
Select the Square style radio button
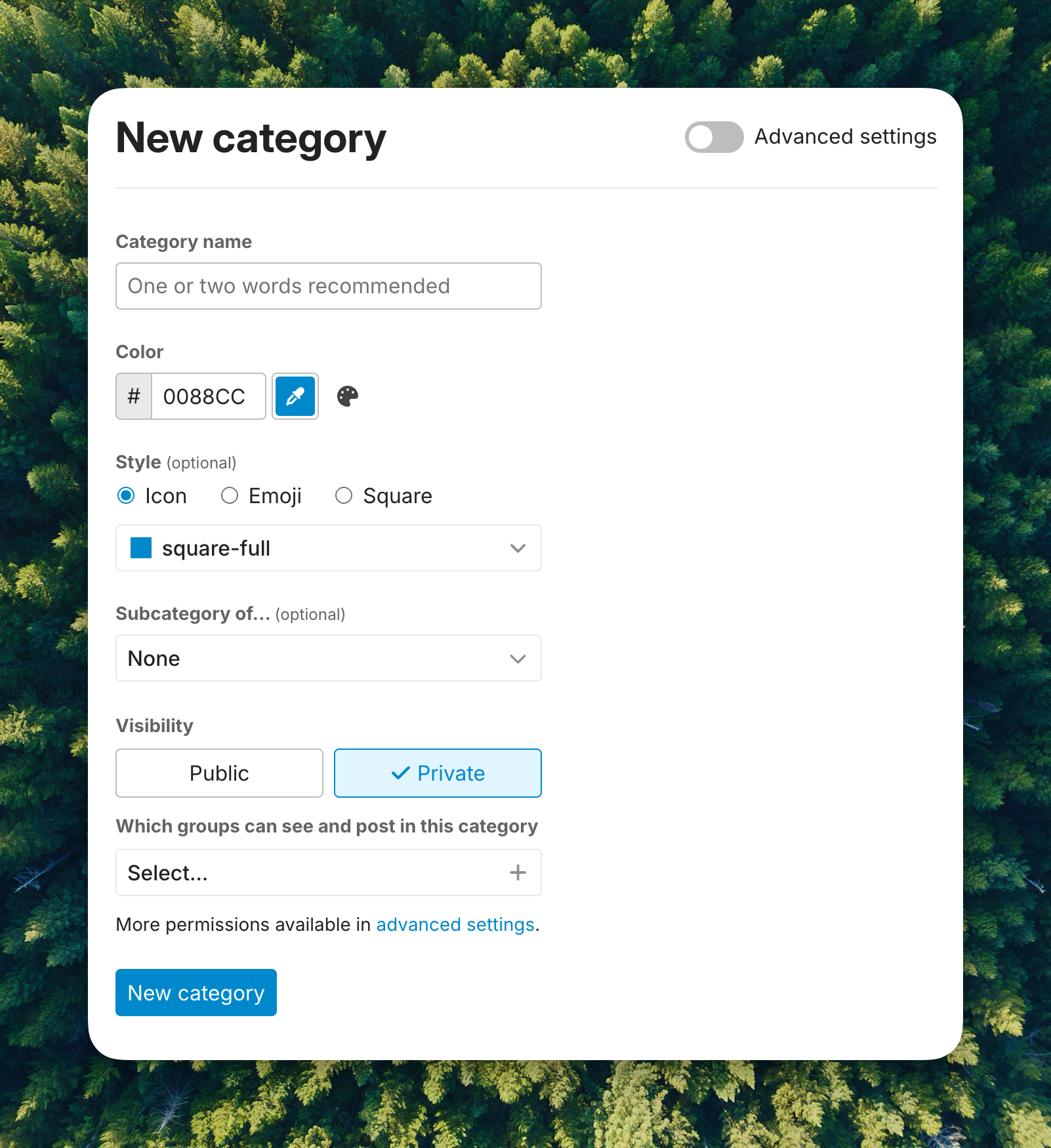pos(344,495)
